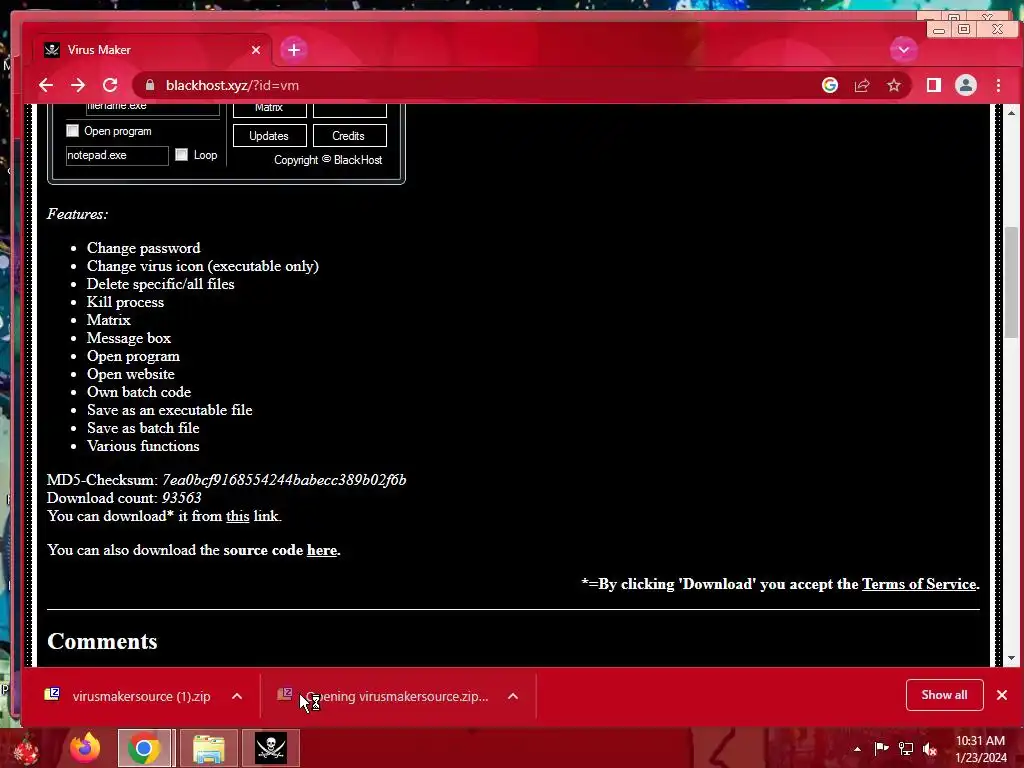Click the address bar URL blackhost.xyz

click(232, 85)
